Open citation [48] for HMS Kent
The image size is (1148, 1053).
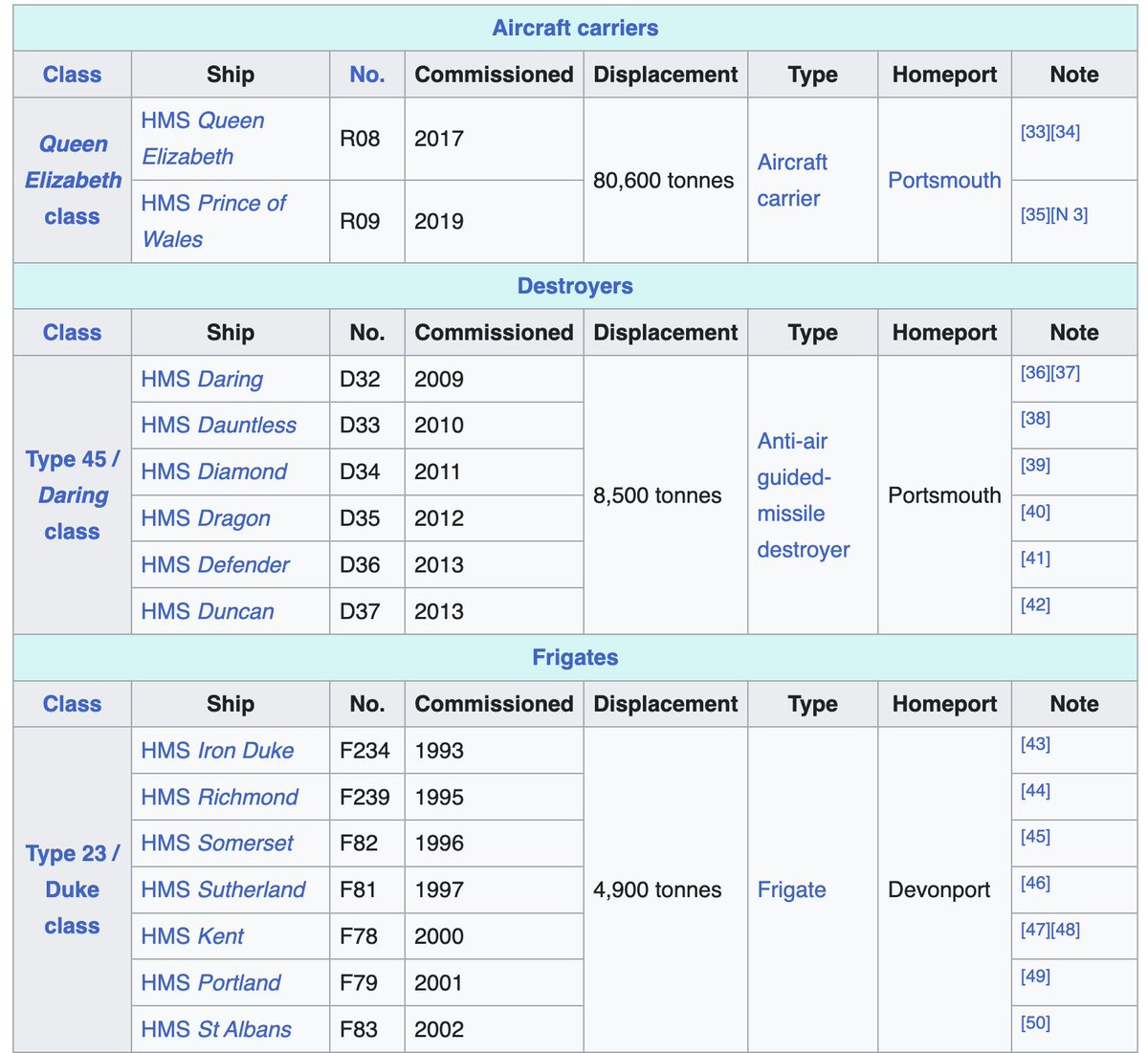(1066, 930)
